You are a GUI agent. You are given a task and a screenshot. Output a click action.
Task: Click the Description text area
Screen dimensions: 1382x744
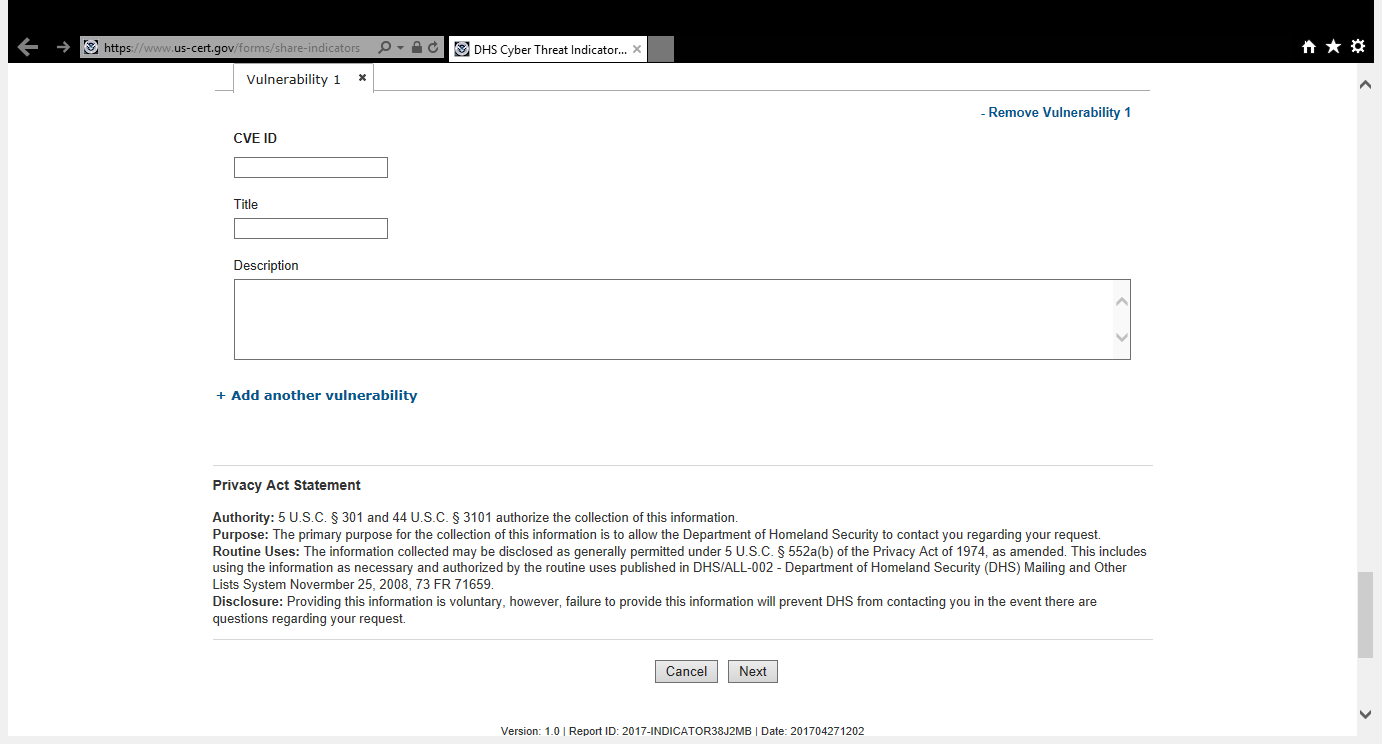pos(682,319)
